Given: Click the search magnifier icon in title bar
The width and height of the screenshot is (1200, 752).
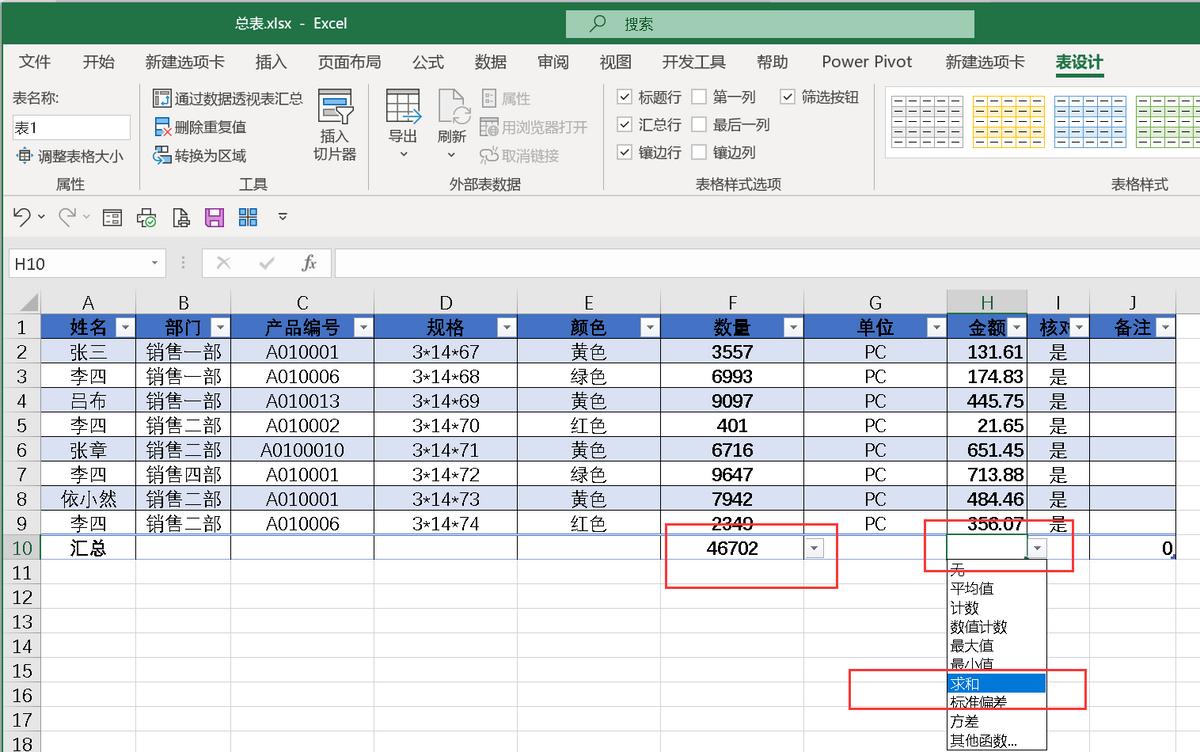Looking at the screenshot, I should pos(598,23).
